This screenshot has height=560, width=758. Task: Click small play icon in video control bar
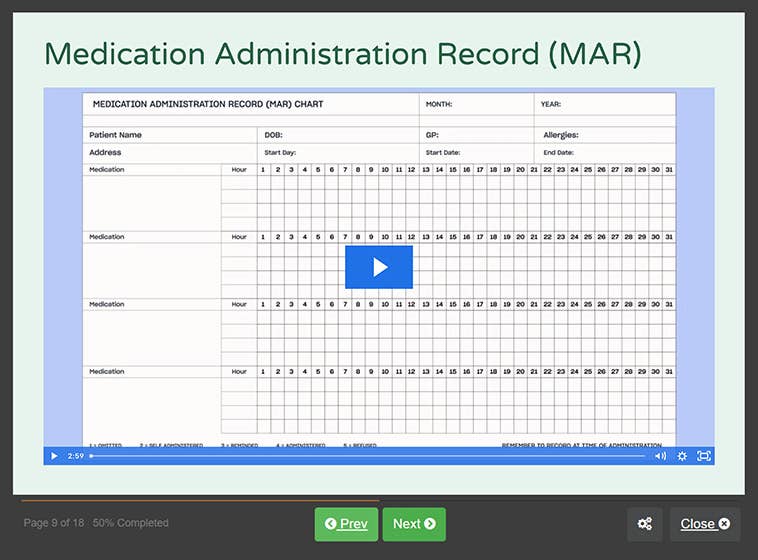[x=53, y=456]
